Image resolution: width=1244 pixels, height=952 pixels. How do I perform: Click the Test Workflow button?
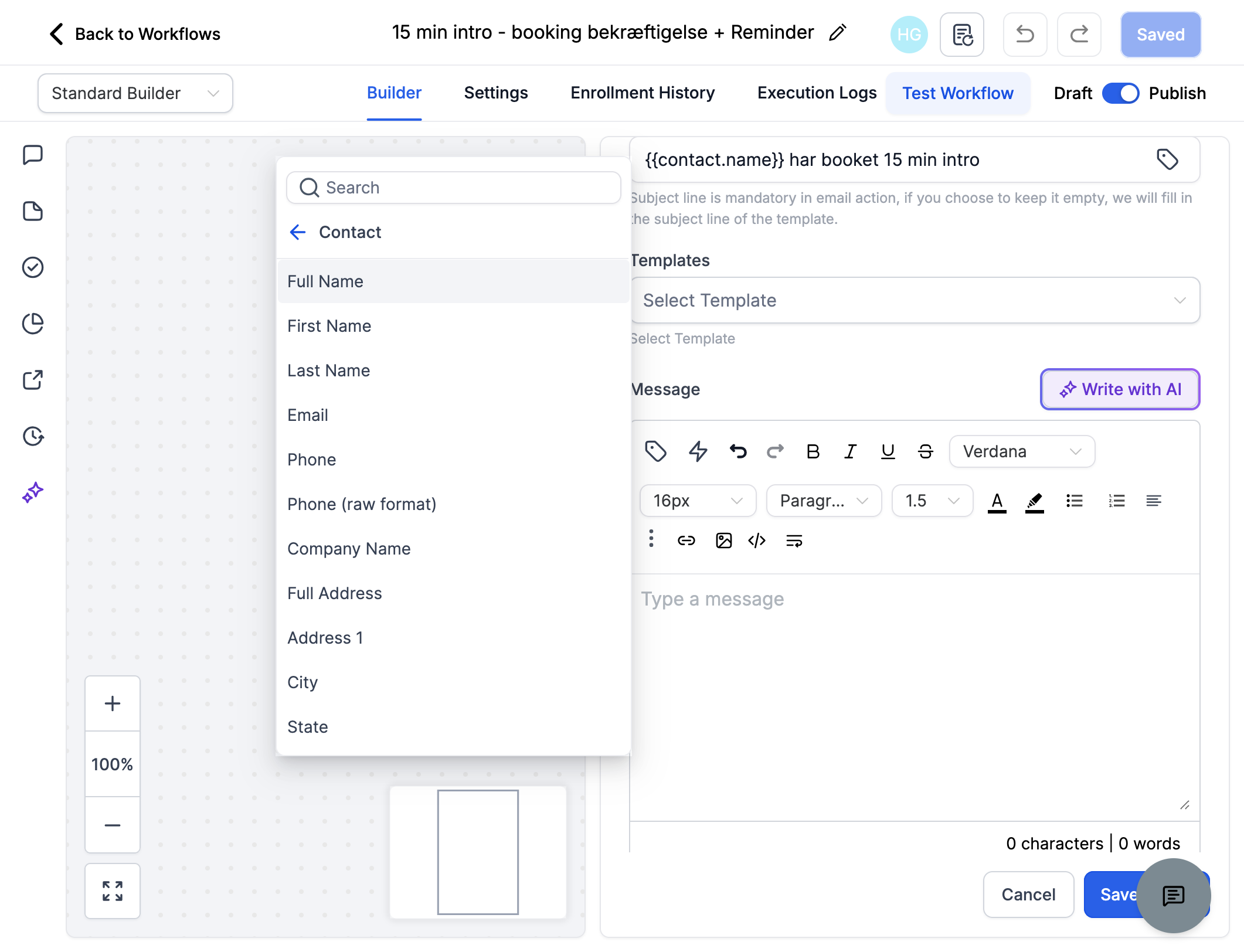coord(958,93)
